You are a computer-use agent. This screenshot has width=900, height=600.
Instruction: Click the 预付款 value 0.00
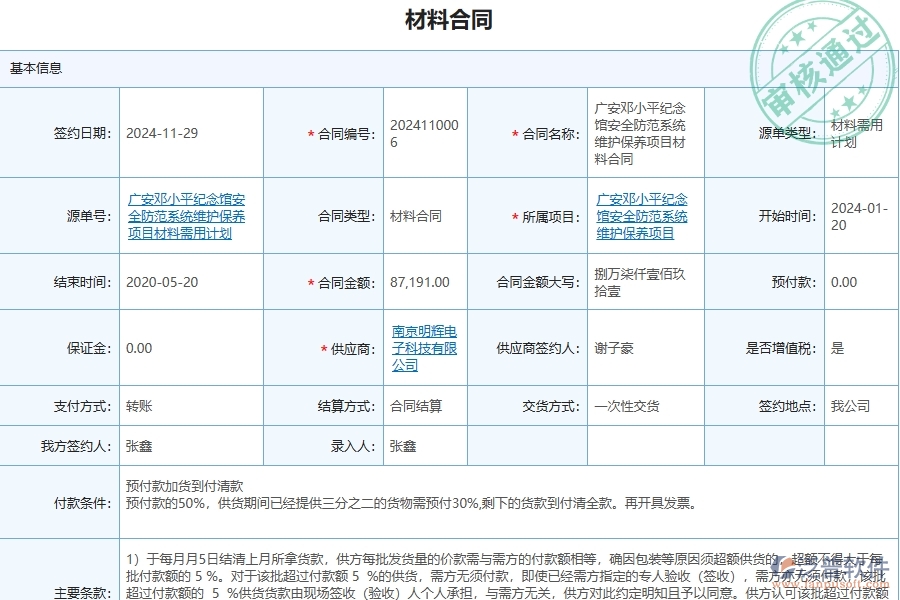[x=842, y=281]
